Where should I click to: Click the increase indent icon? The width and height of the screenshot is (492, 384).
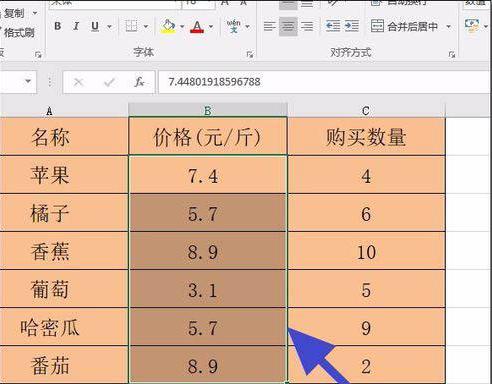[352, 26]
